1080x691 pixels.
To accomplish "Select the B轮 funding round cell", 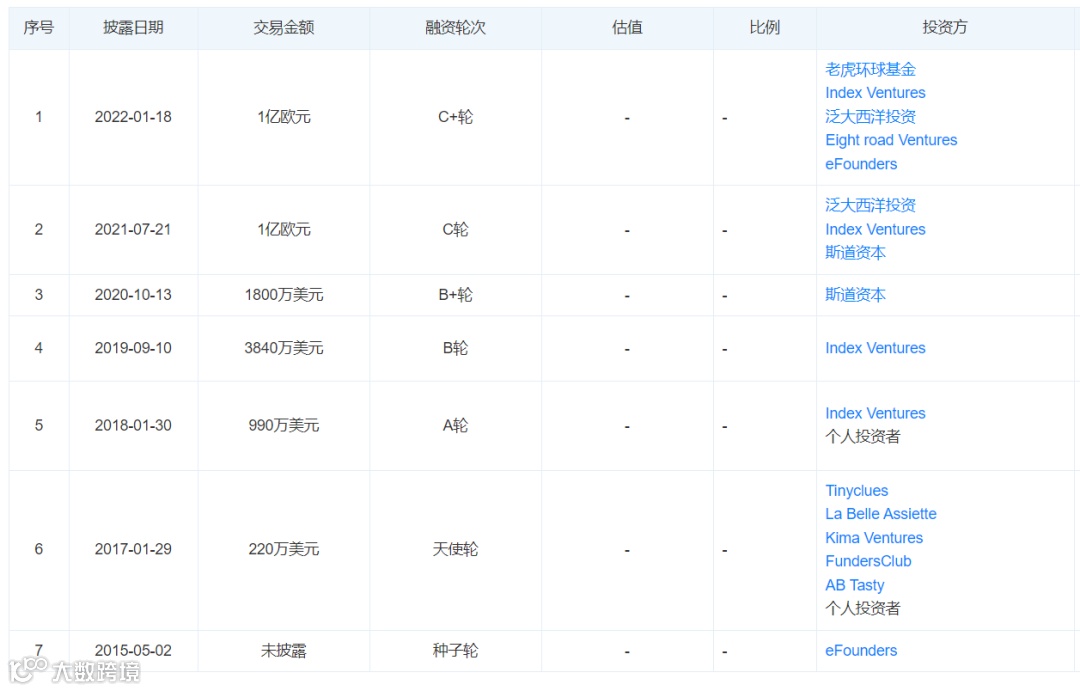I will [455, 349].
